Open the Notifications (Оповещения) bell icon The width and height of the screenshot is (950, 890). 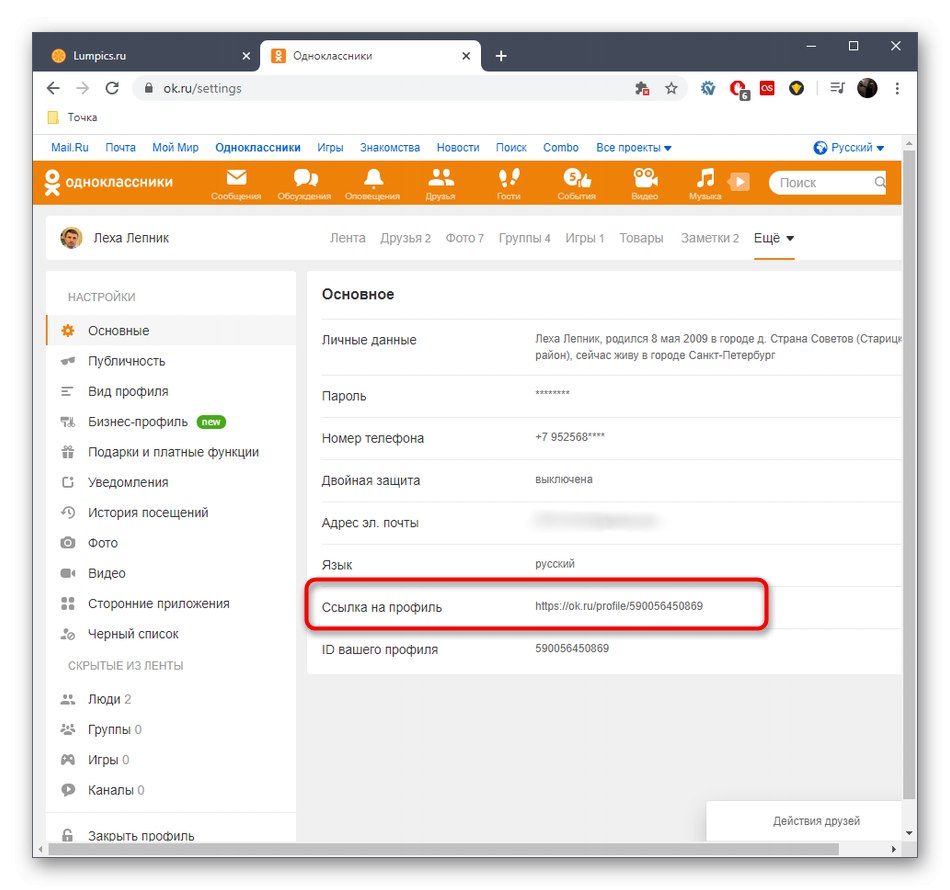[x=373, y=178]
